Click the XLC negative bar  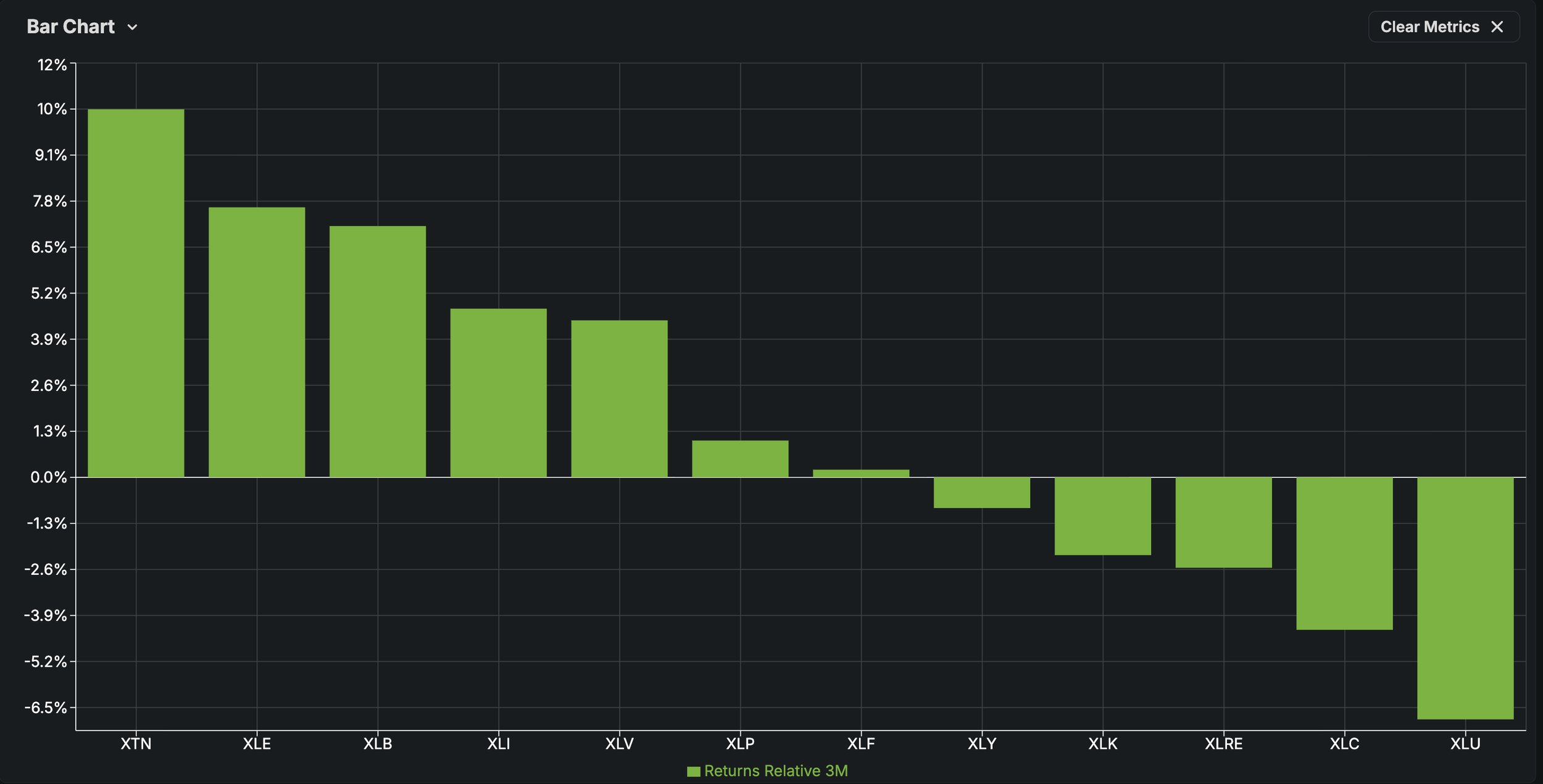tap(1344, 553)
